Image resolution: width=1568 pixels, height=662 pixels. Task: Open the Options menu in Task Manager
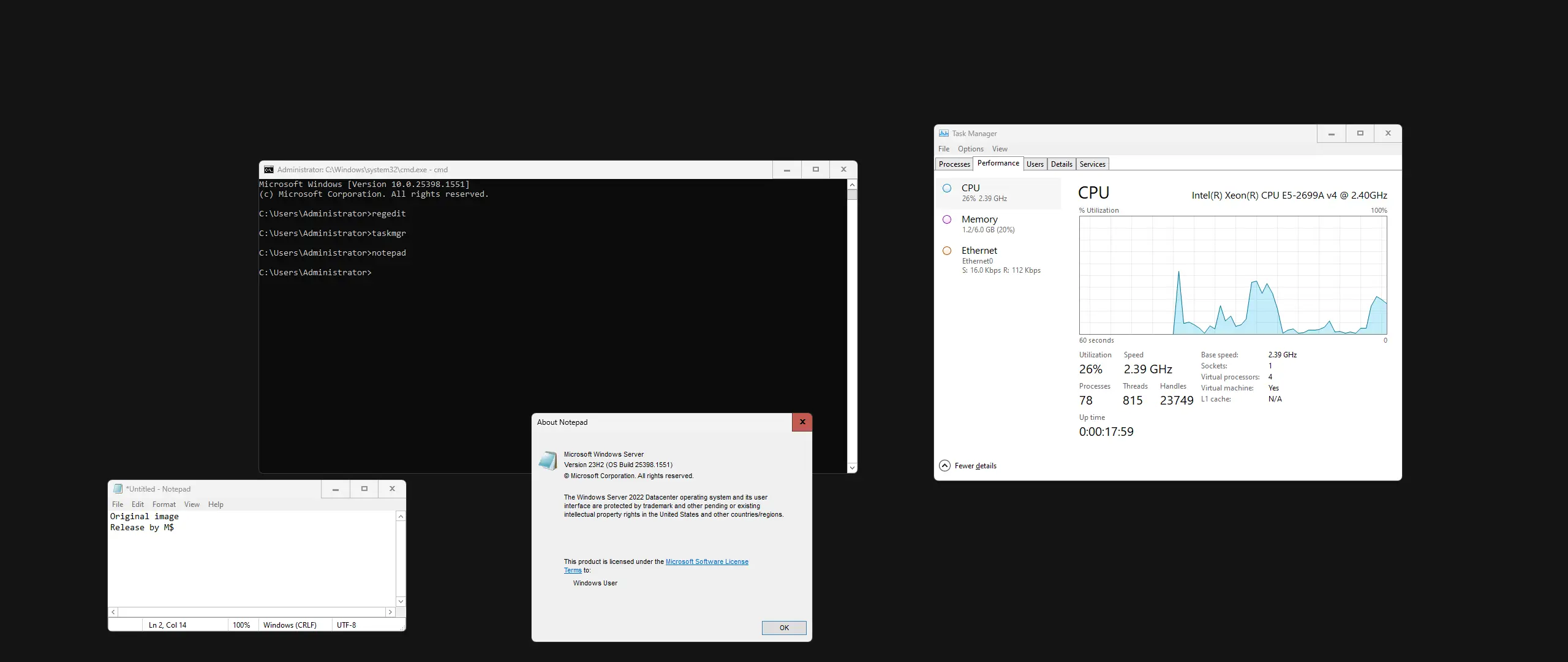click(x=970, y=149)
